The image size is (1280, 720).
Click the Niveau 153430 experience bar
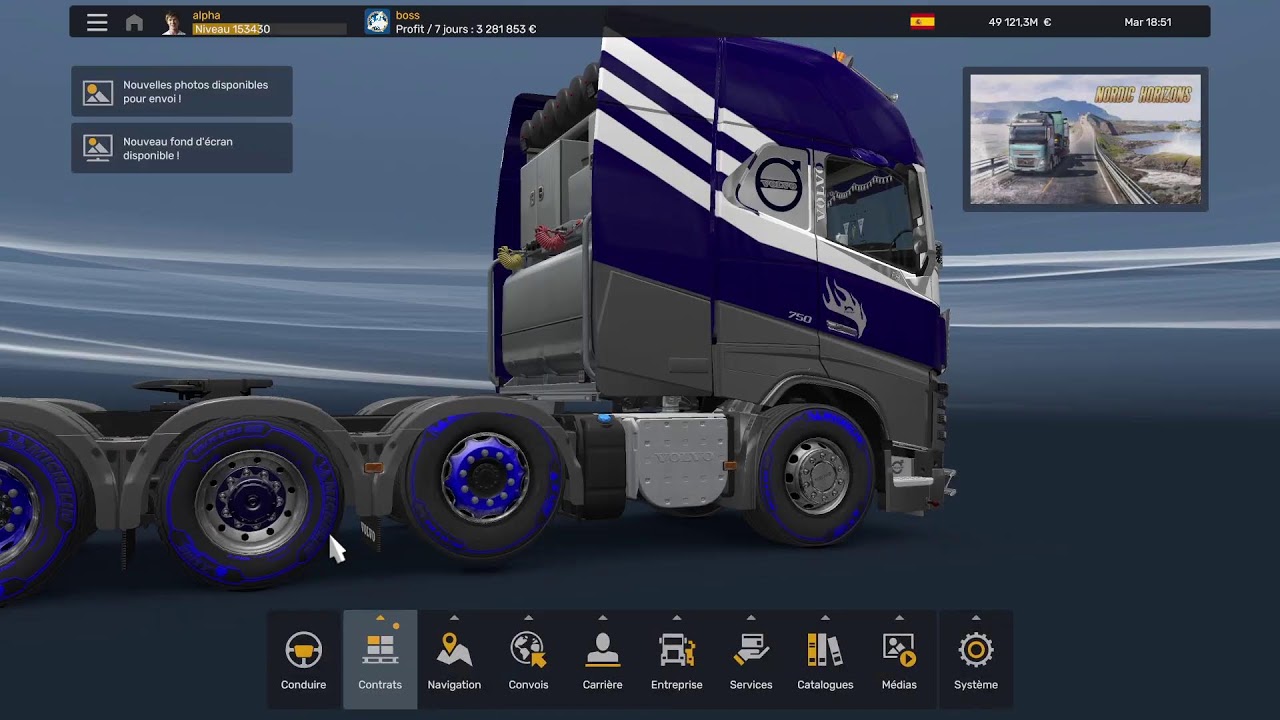click(269, 29)
